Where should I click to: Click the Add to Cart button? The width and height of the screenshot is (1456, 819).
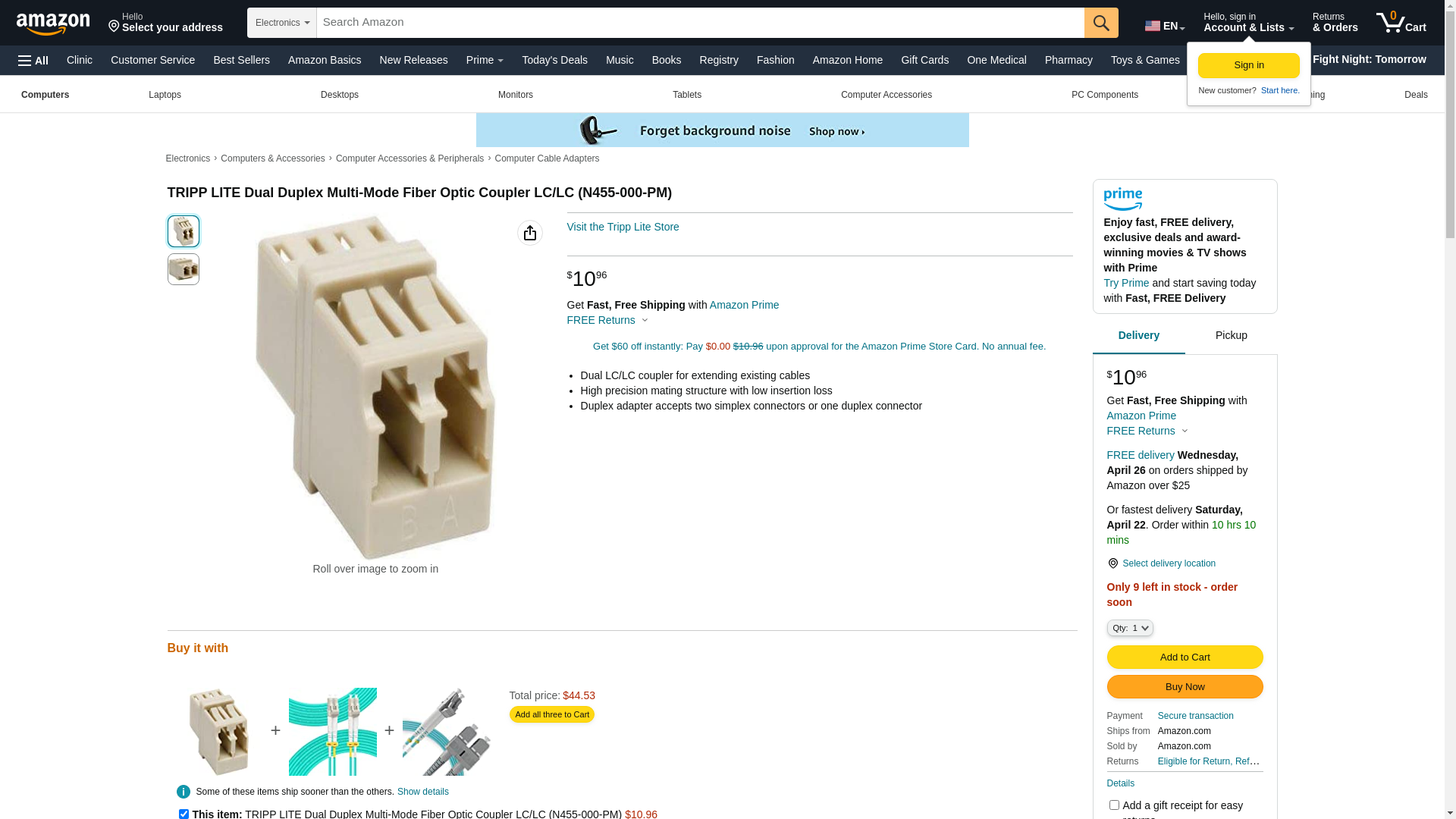tap(1185, 657)
